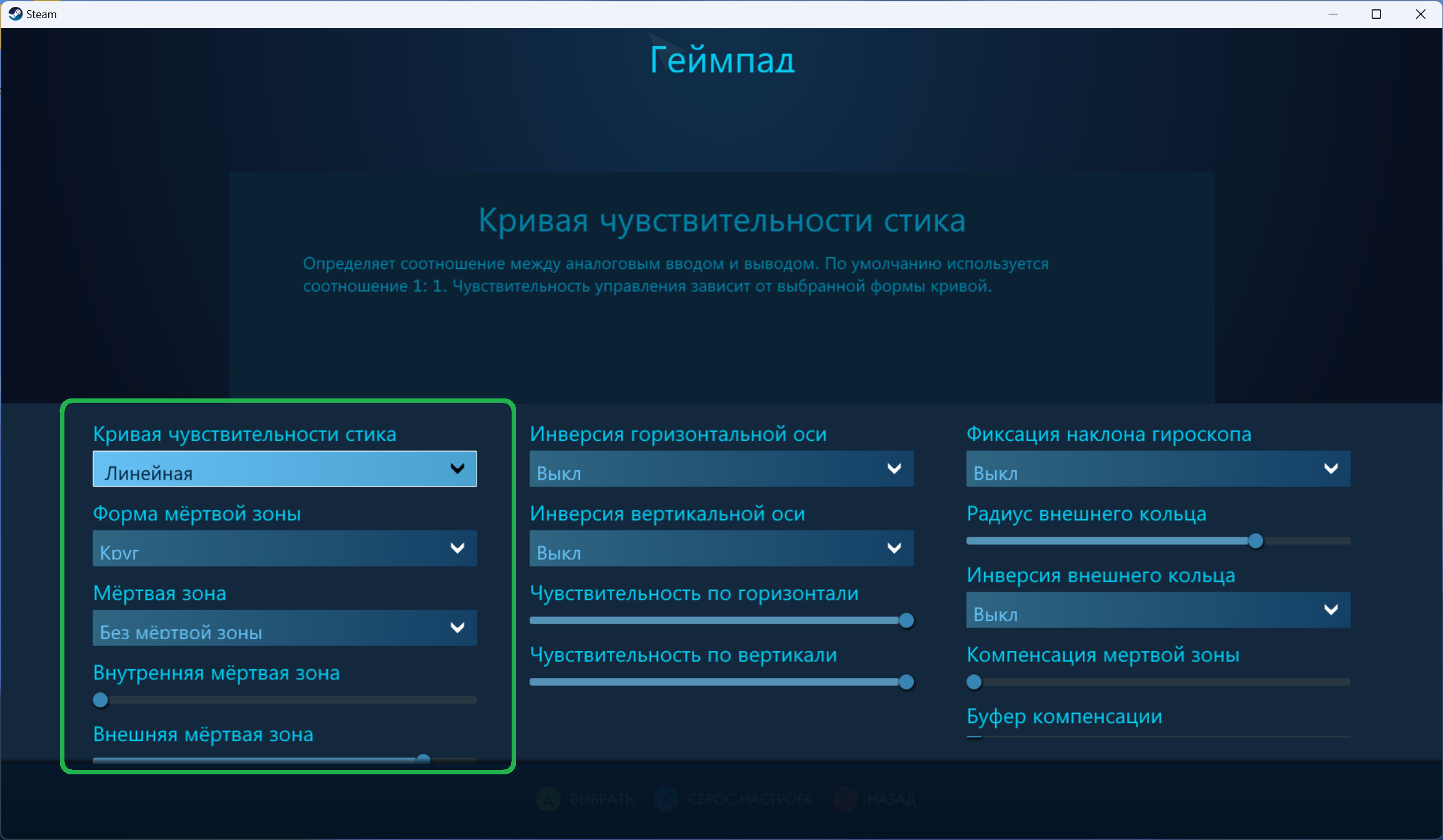
Task: Expand the Форма мёртвой зоны dropdown
Action: [x=285, y=549]
